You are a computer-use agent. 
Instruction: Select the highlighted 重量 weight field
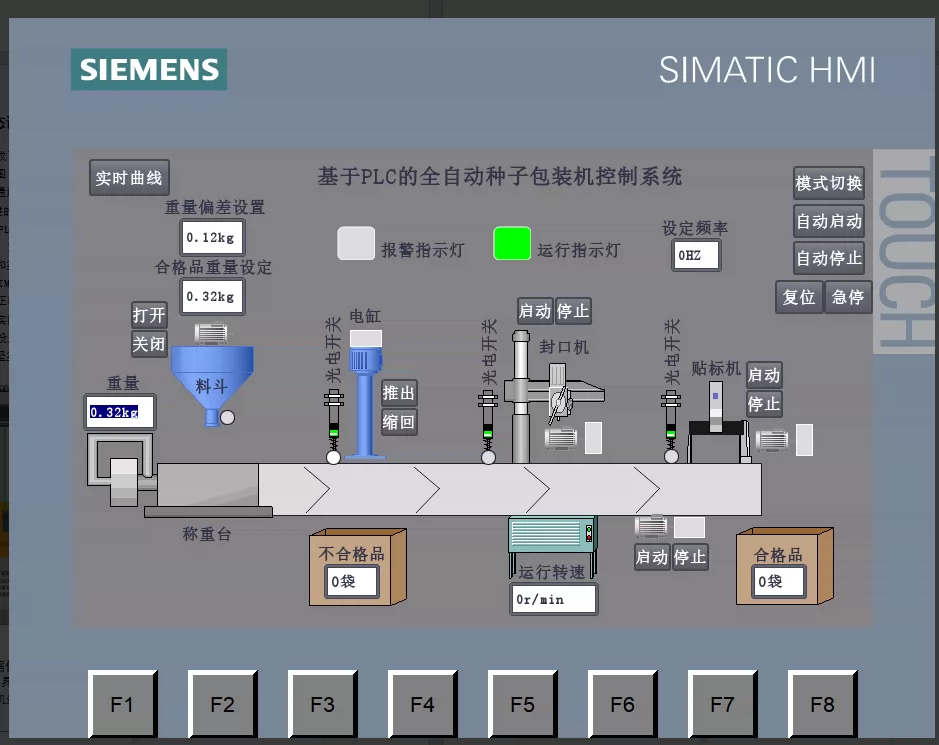click(120, 412)
